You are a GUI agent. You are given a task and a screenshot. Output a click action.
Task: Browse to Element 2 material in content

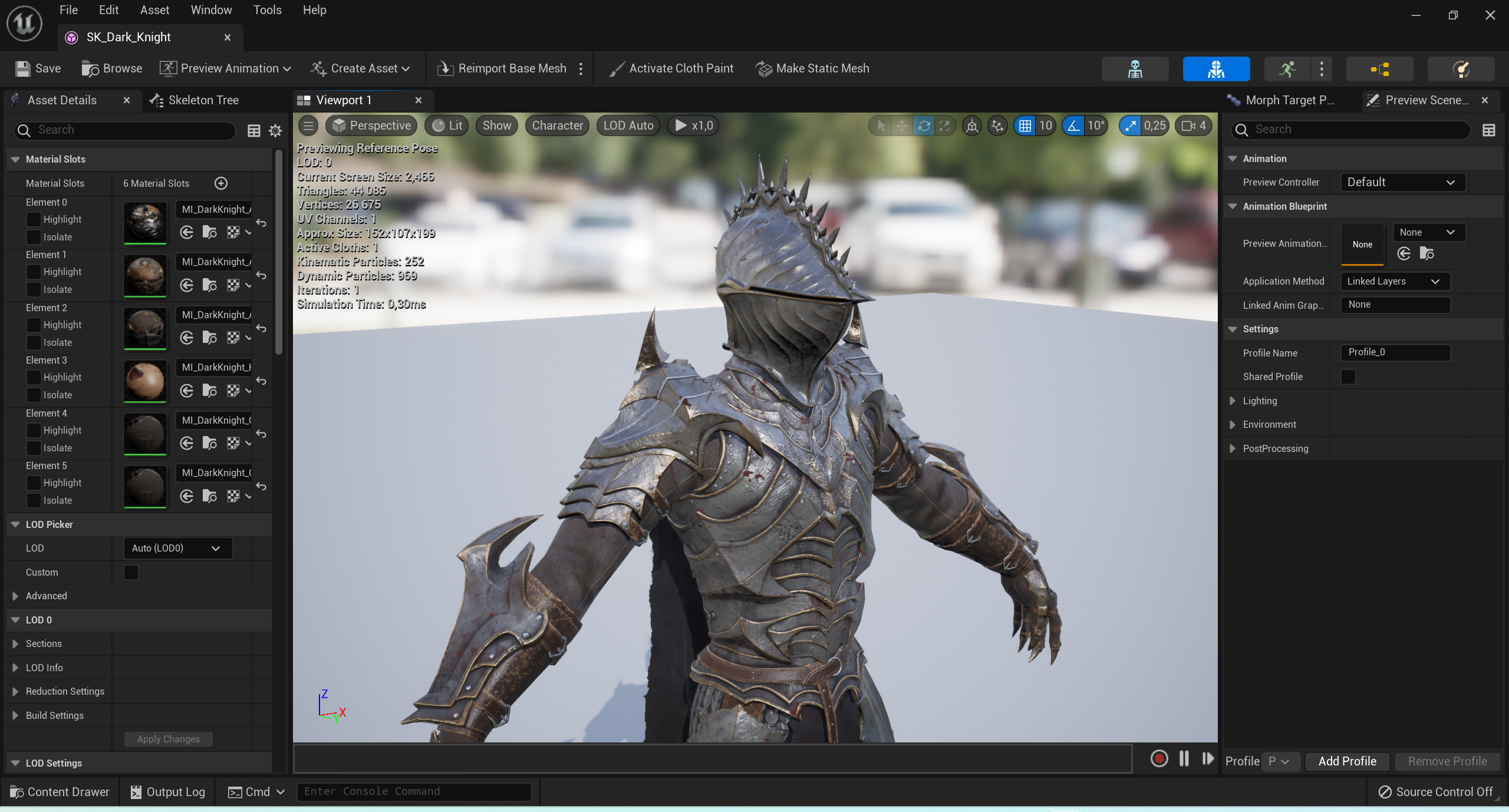210,338
